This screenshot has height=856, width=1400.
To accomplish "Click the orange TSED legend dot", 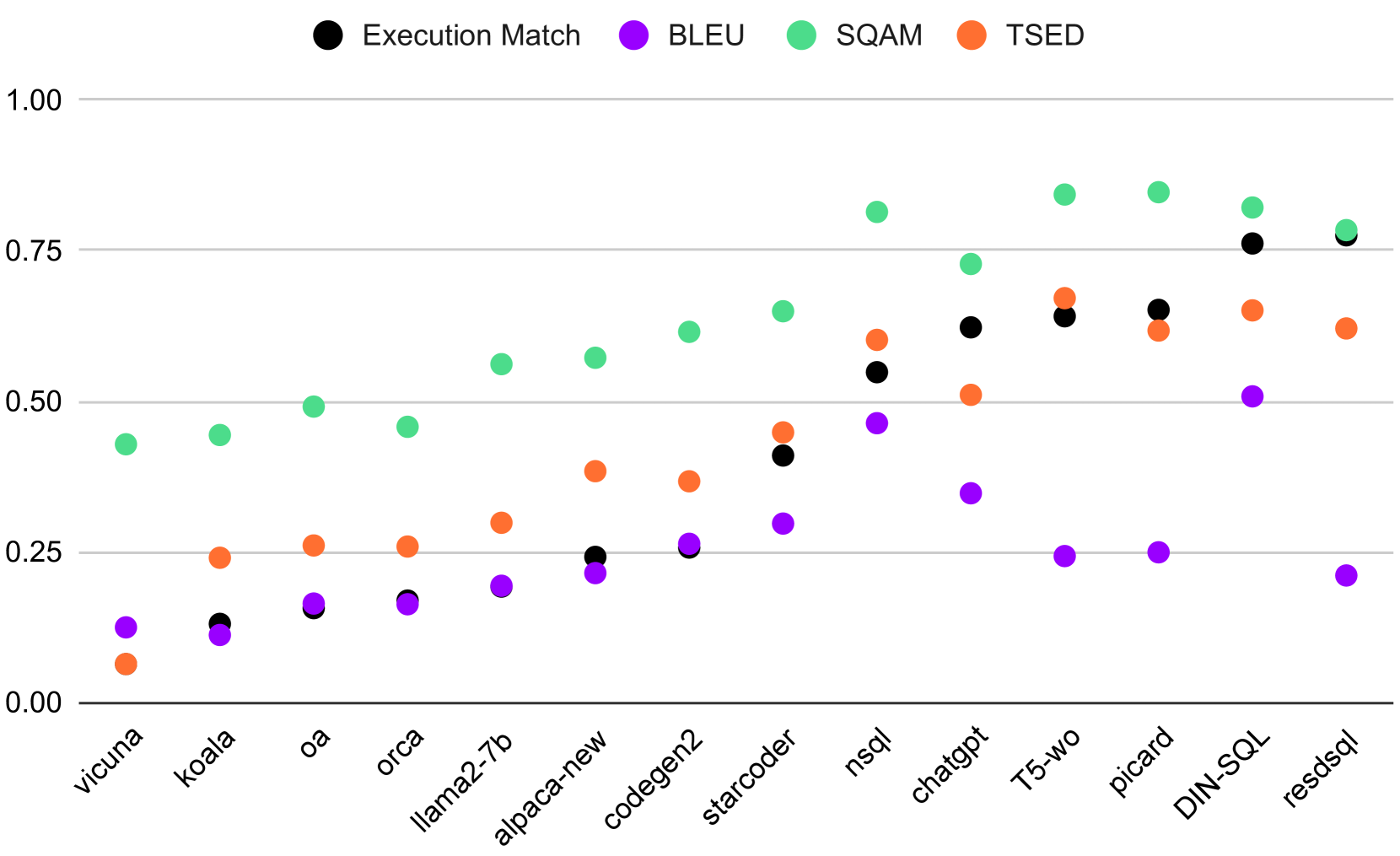I will pyautogui.click(x=972, y=35).
